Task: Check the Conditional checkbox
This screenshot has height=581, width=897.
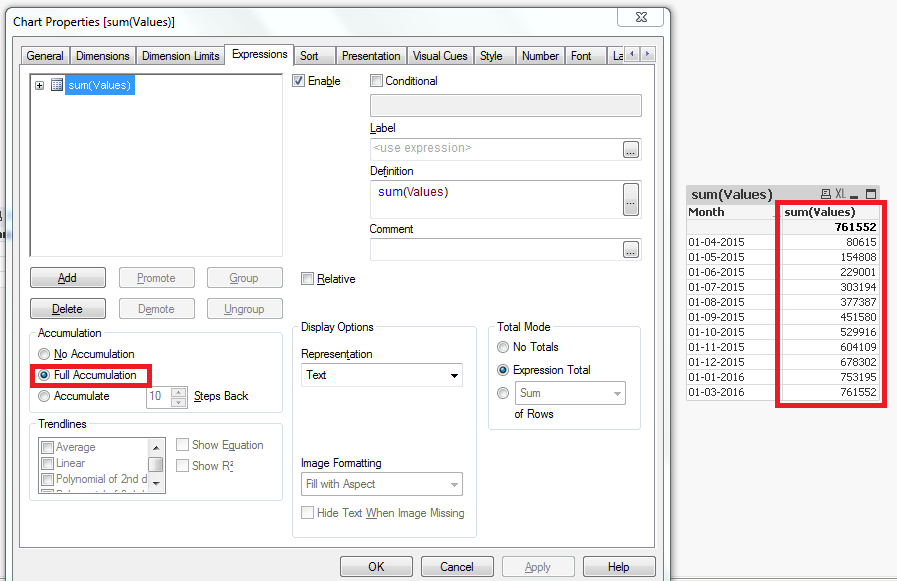Action: tap(376, 81)
